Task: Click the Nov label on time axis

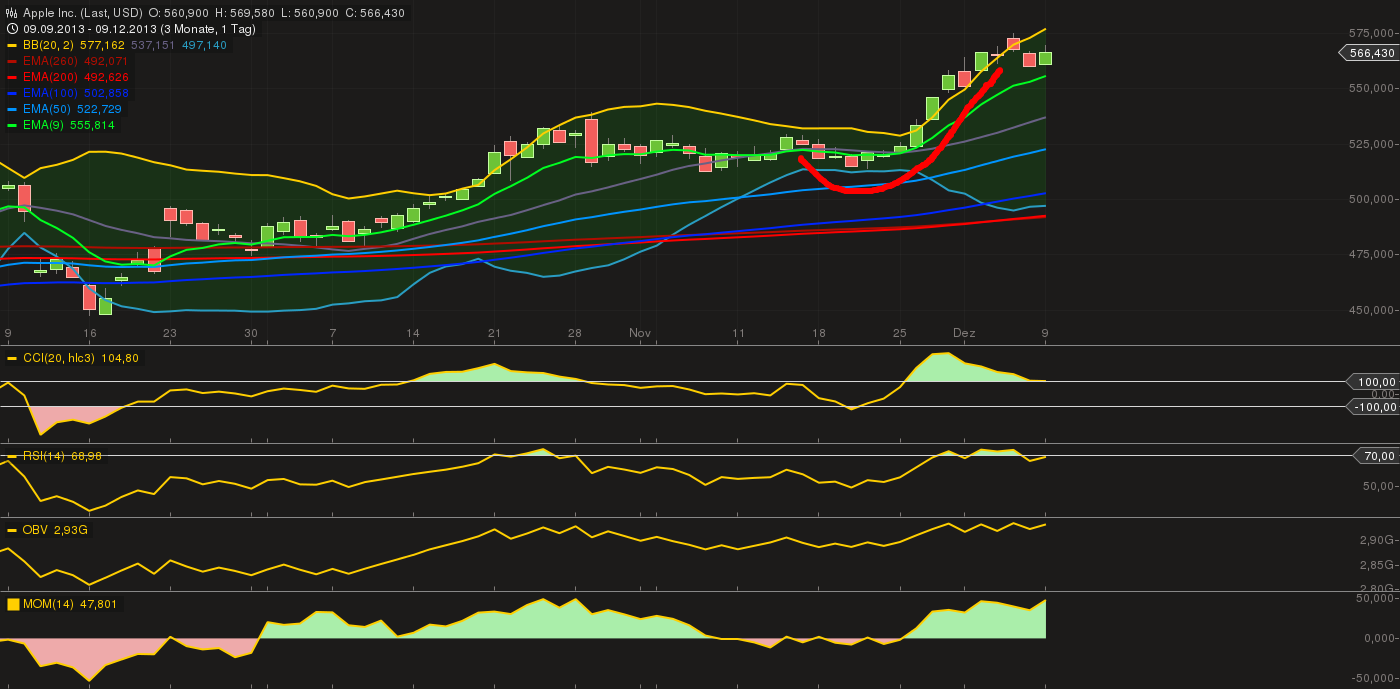Action: (640, 333)
